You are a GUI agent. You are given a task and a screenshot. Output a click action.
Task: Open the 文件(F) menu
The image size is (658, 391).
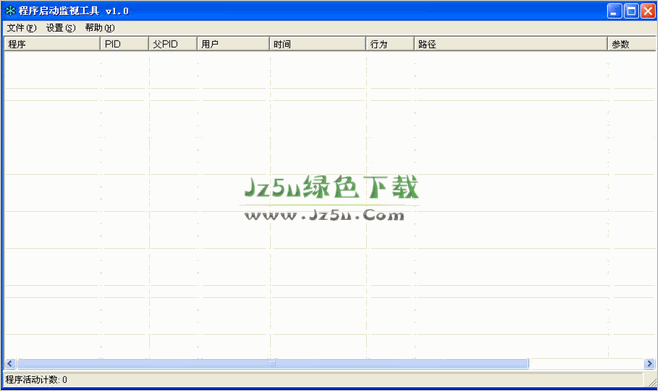(21, 28)
